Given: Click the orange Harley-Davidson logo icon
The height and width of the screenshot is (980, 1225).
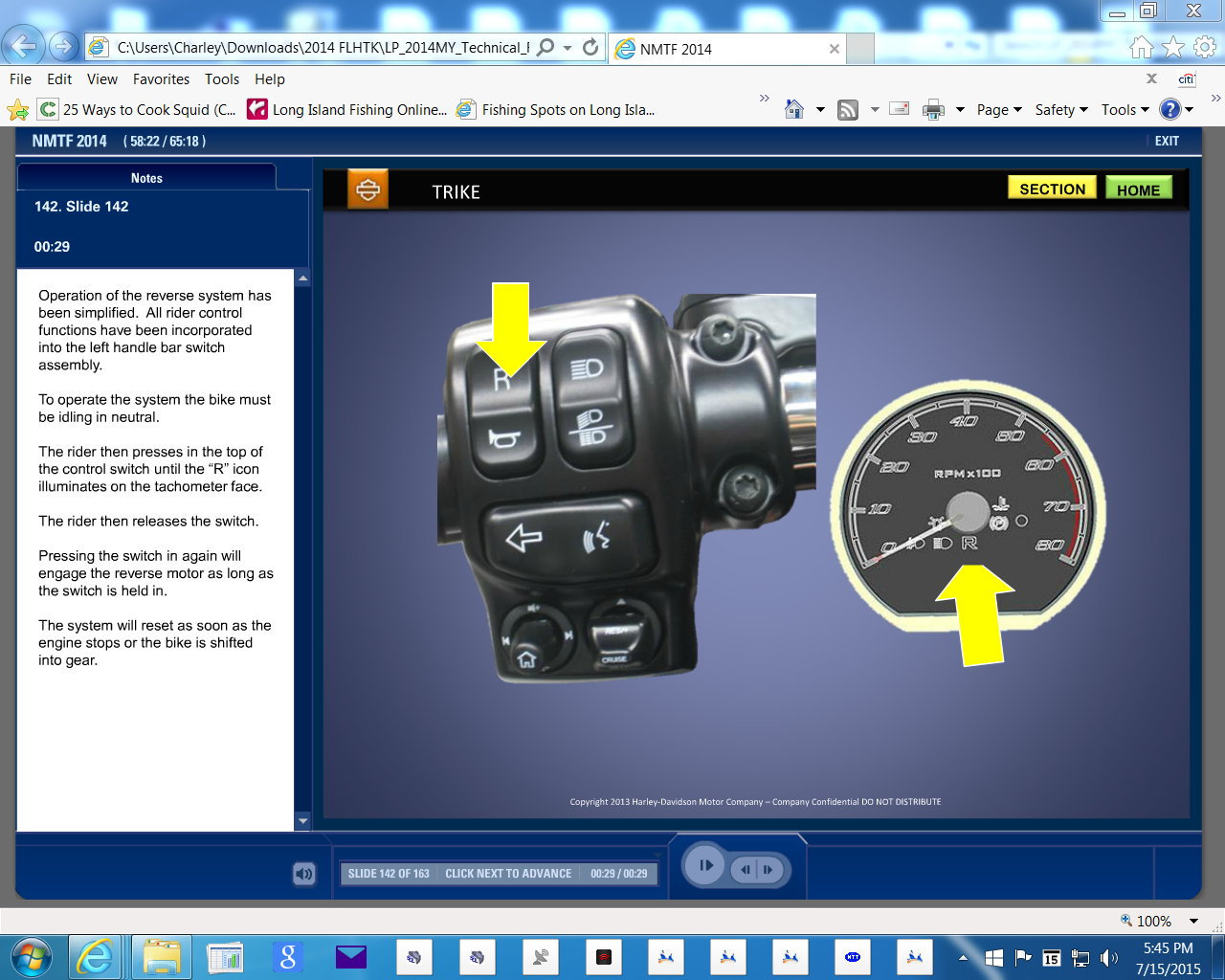Looking at the screenshot, I should [367, 189].
